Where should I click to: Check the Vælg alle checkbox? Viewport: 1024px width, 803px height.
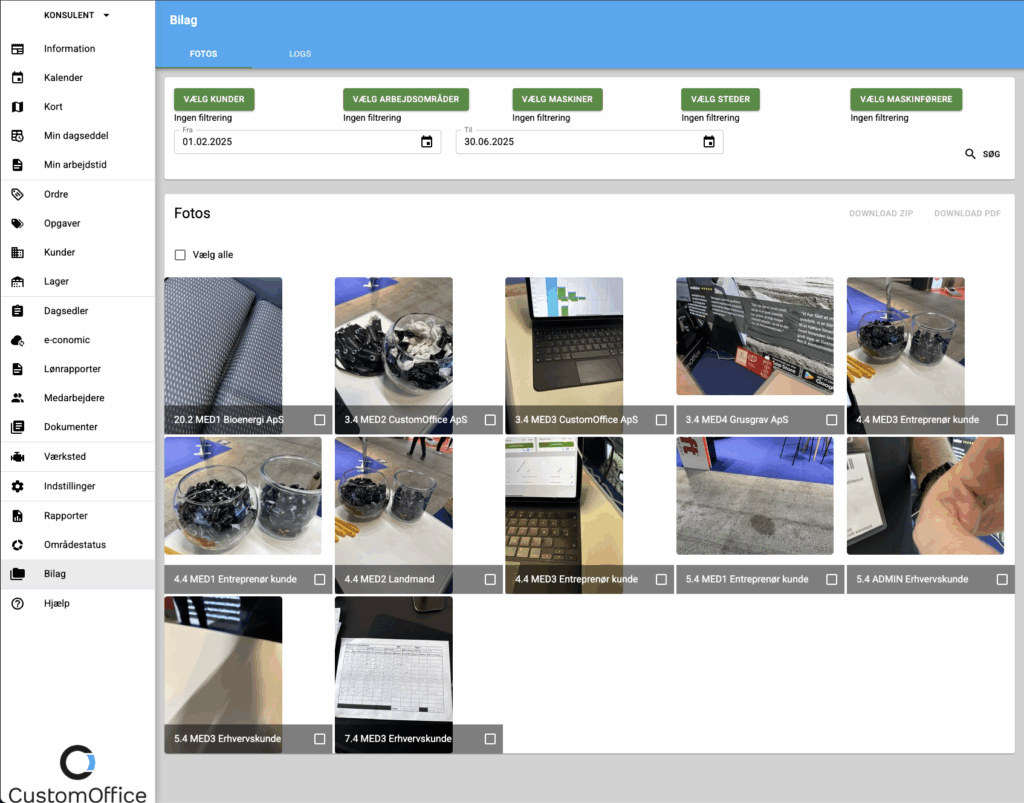coord(180,254)
